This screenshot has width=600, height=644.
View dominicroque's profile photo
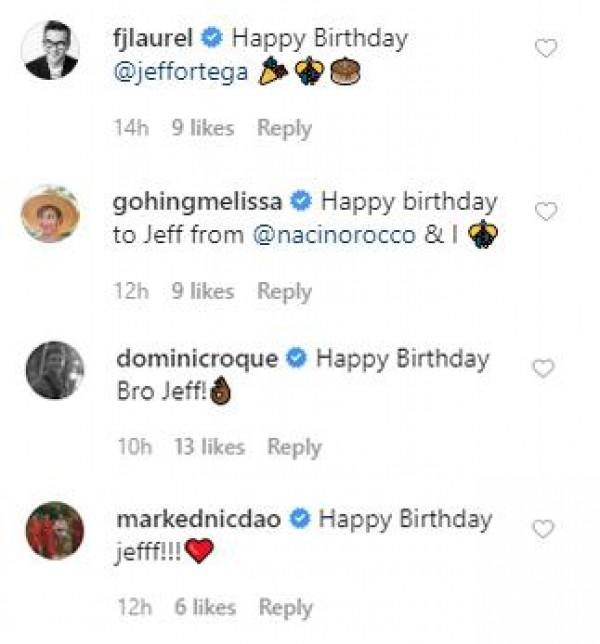coord(51,371)
